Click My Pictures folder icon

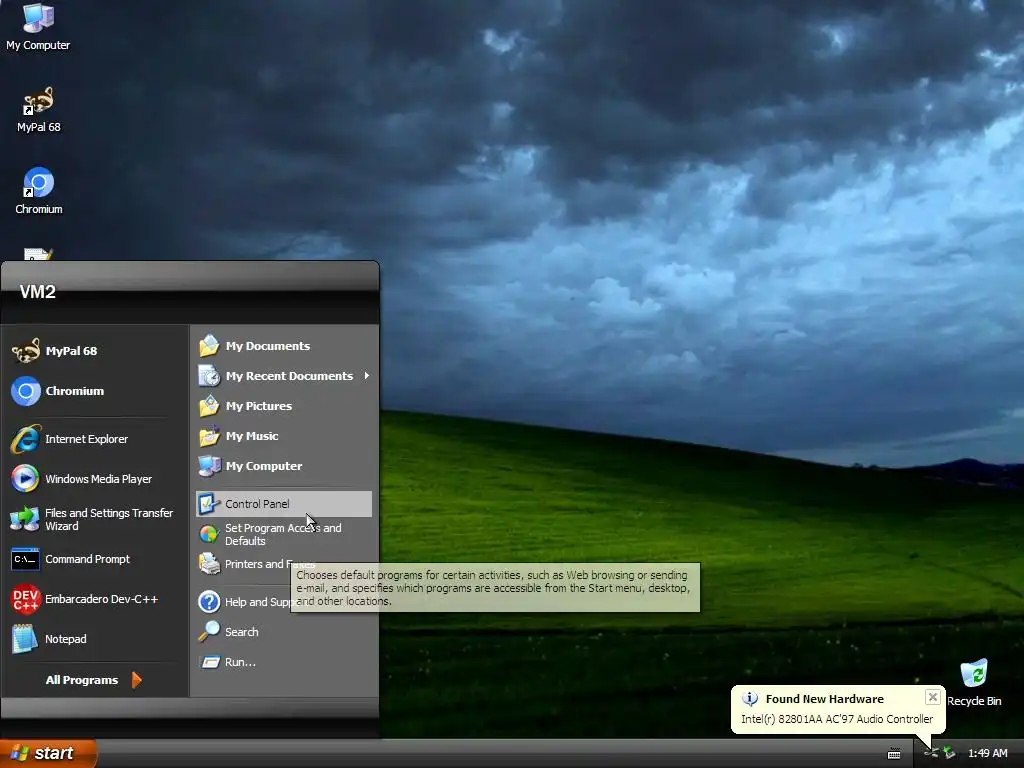point(209,406)
